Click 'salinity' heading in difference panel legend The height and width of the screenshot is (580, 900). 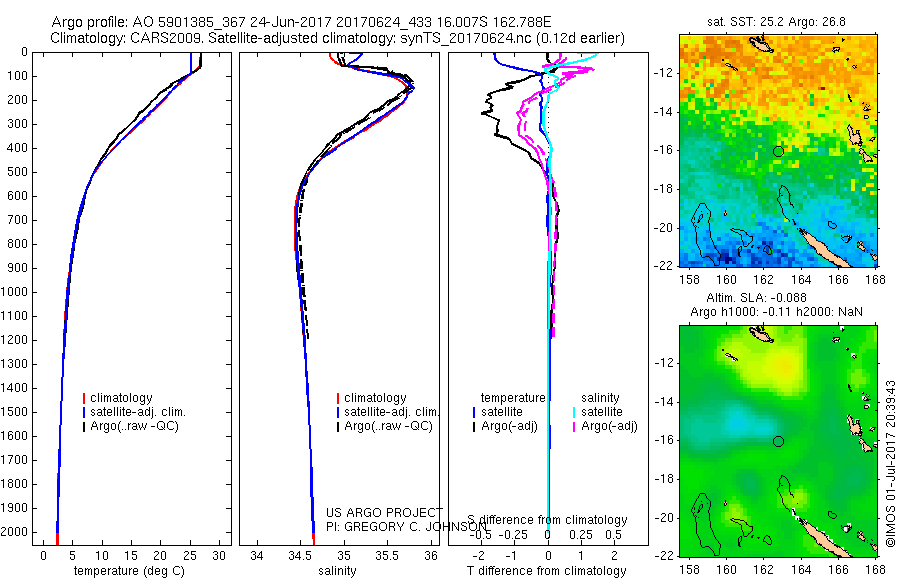click(600, 398)
